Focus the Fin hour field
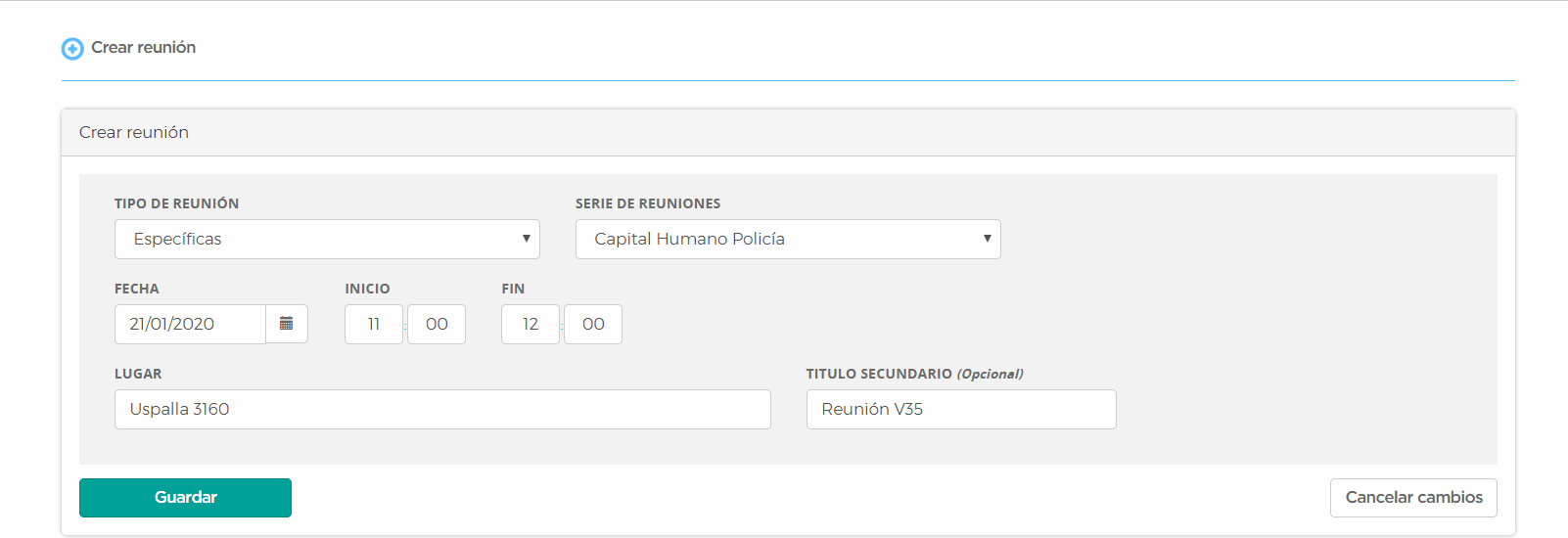Viewport: 1568px width, 538px height. (x=530, y=324)
